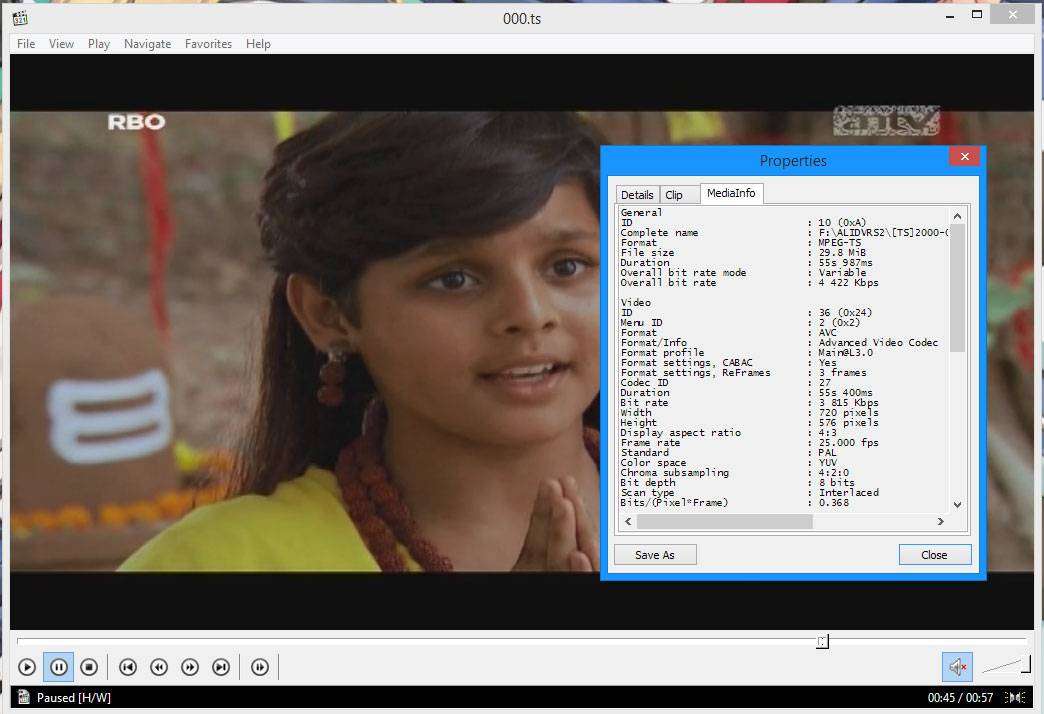Switch to the Details tab
1044x714 pixels.
(636, 195)
